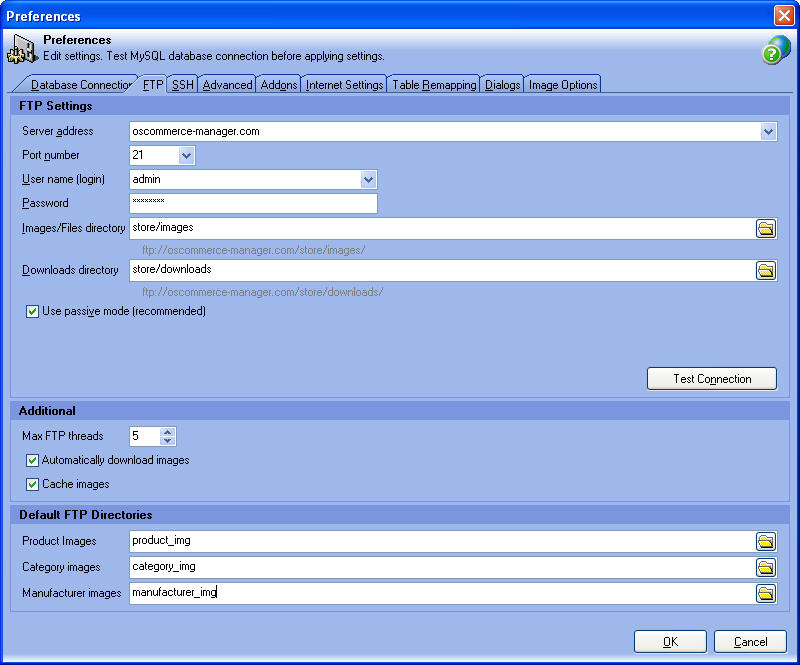The width and height of the screenshot is (800, 665).
Task: Expand the User name login dropdown
Action: [368, 180]
